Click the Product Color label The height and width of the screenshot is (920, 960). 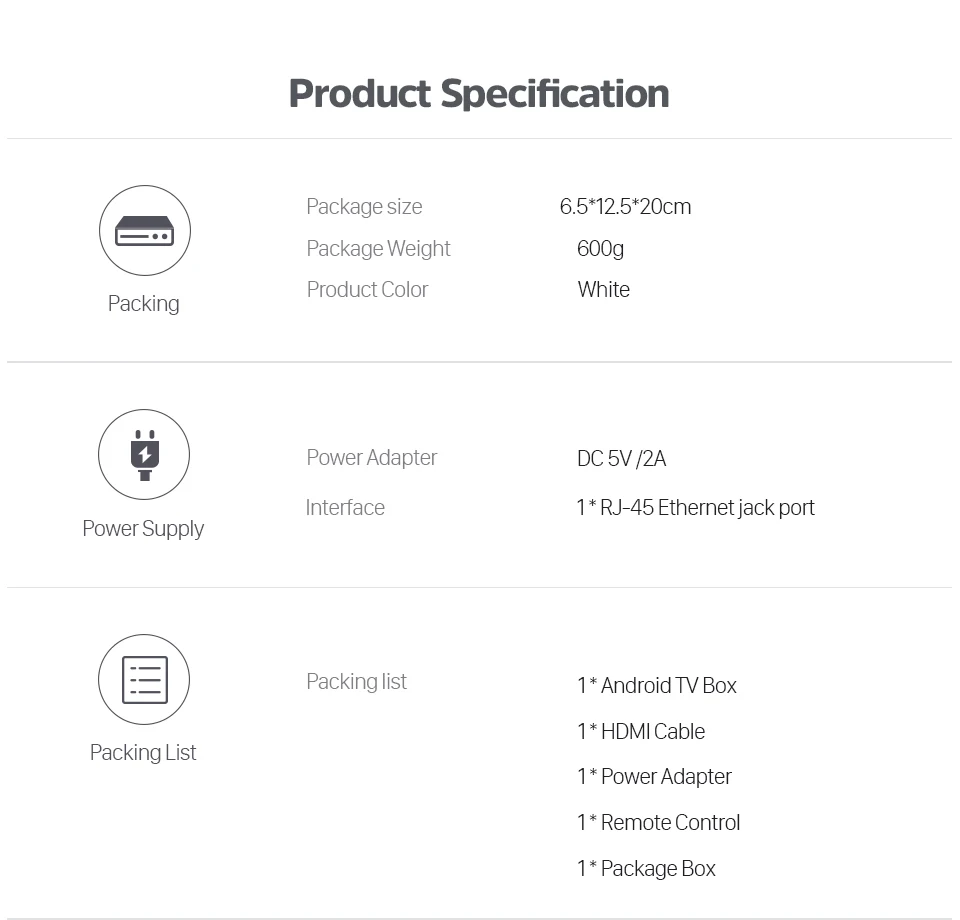point(367,289)
